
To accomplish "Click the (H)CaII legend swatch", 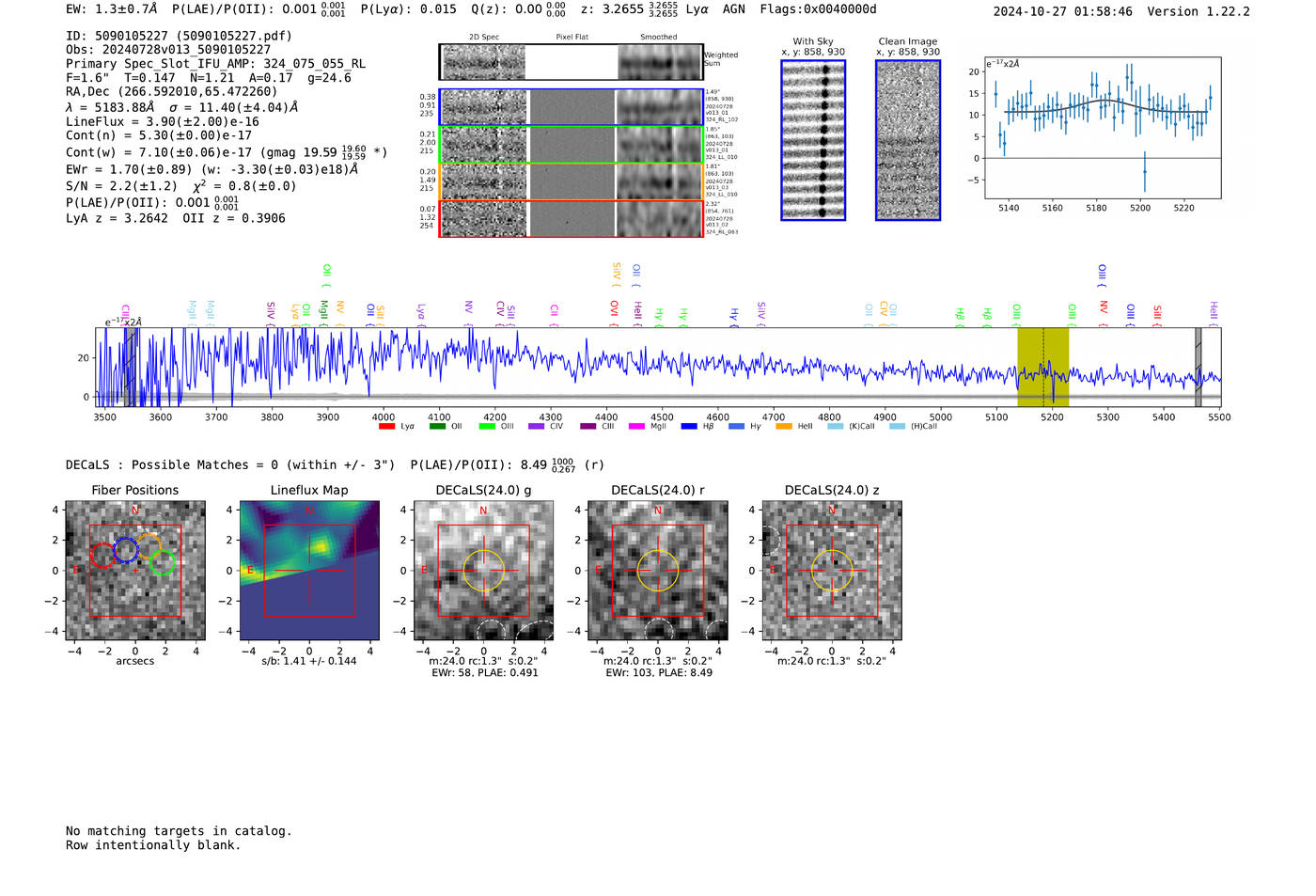I will tap(897, 427).
